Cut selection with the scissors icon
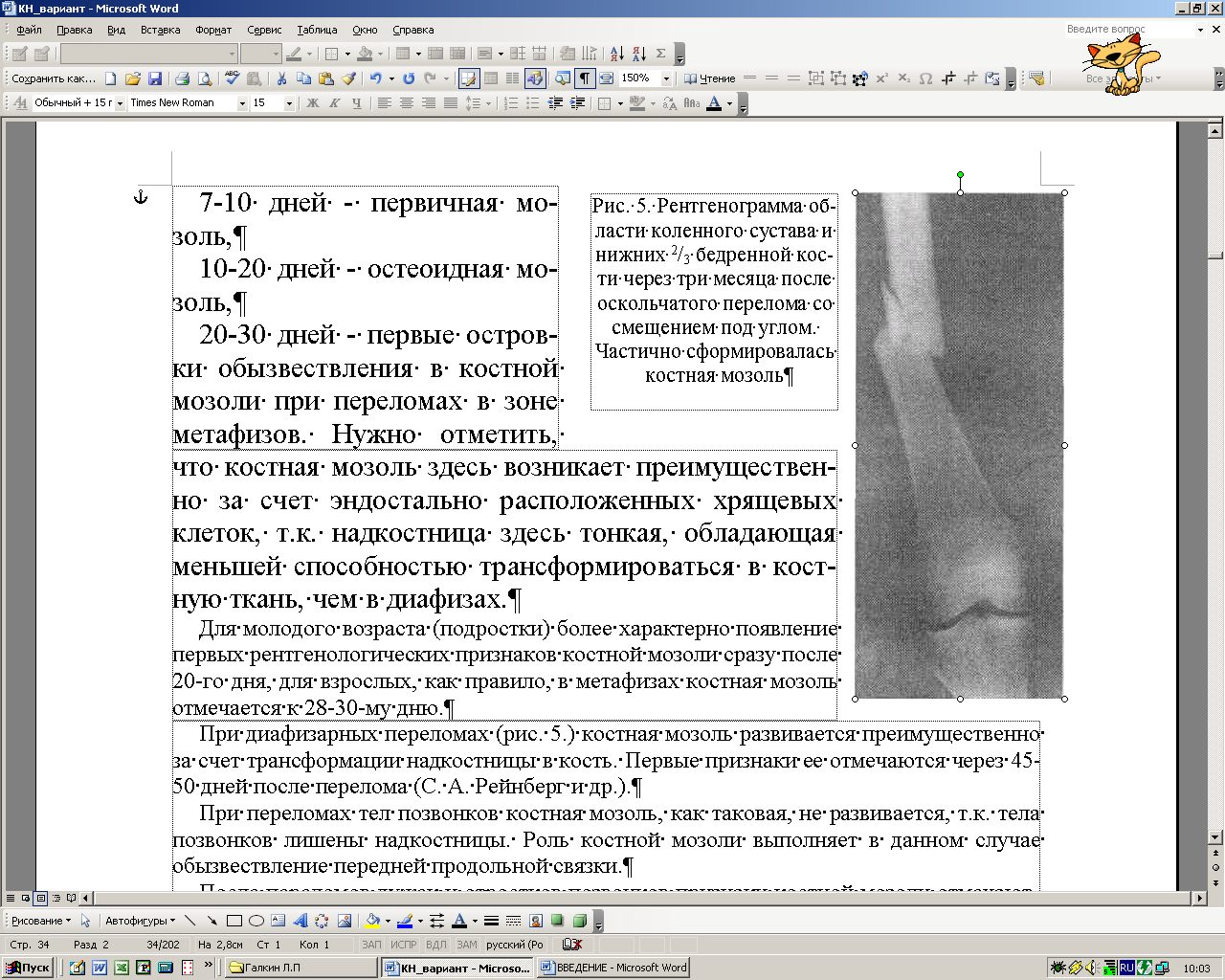The height and width of the screenshot is (980, 1225). (281, 78)
